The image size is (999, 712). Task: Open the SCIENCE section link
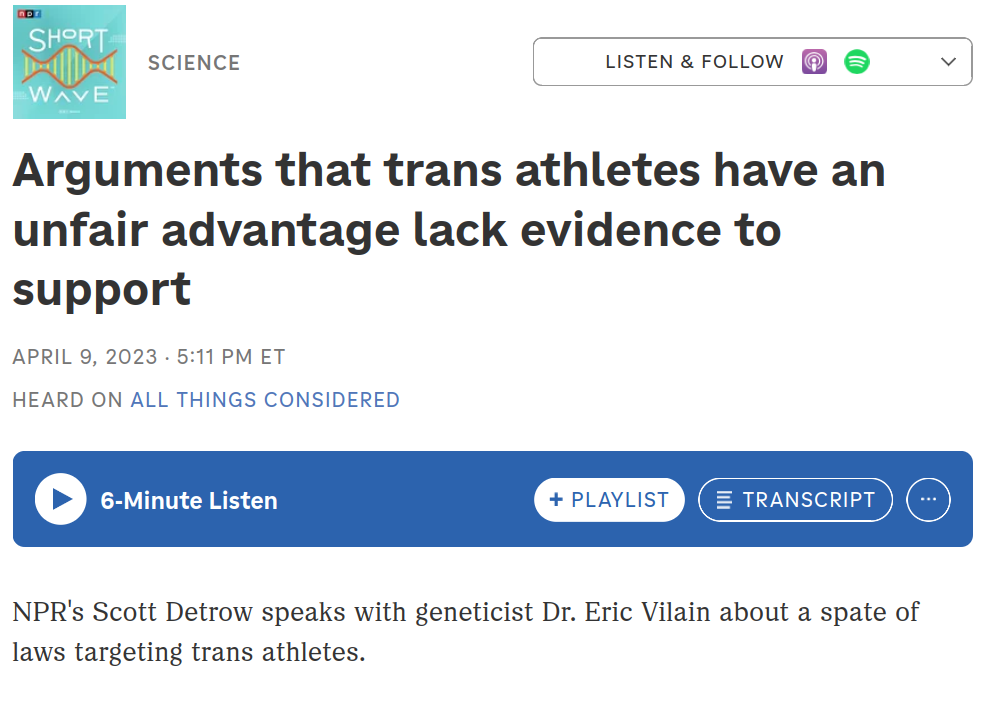[194, 63]
